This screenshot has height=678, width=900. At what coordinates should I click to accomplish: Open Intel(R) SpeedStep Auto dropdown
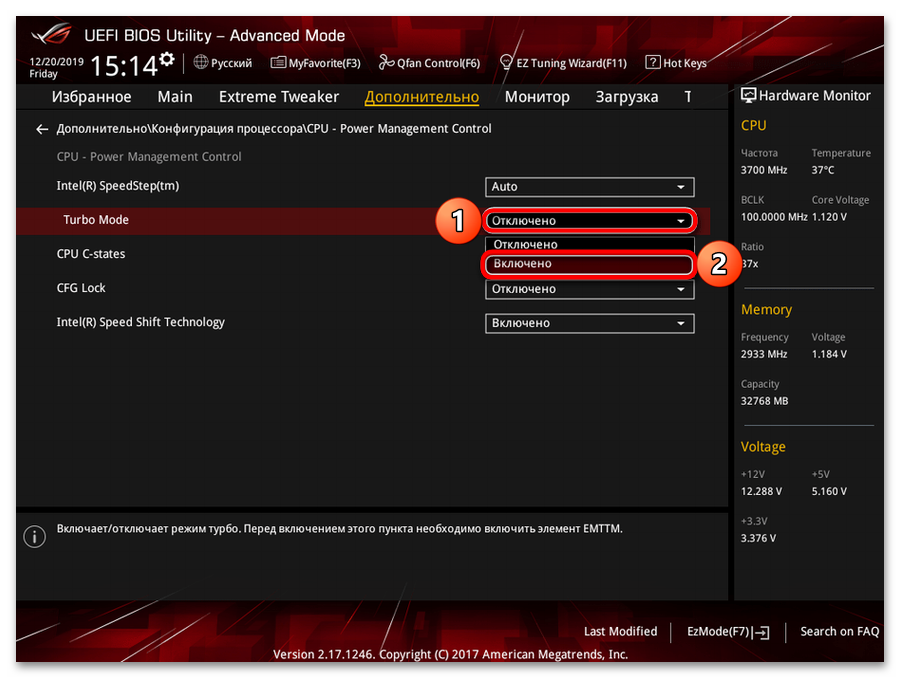pos(589,187)
